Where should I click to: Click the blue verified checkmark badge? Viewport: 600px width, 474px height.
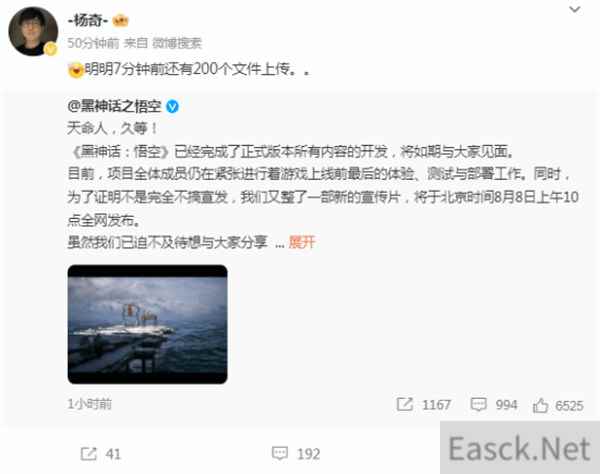[172, 106]
